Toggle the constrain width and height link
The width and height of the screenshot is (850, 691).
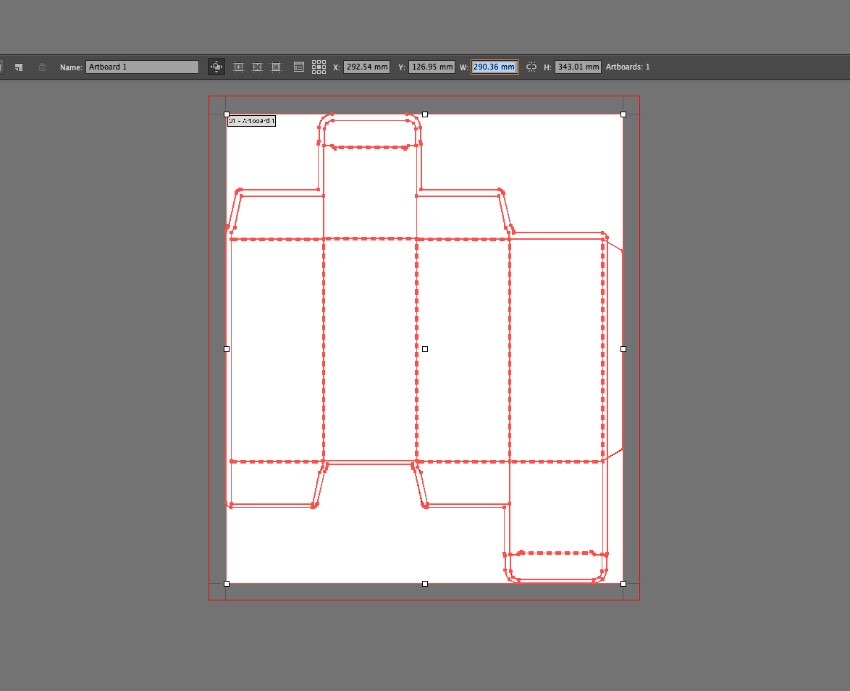(x=531, y=67)
